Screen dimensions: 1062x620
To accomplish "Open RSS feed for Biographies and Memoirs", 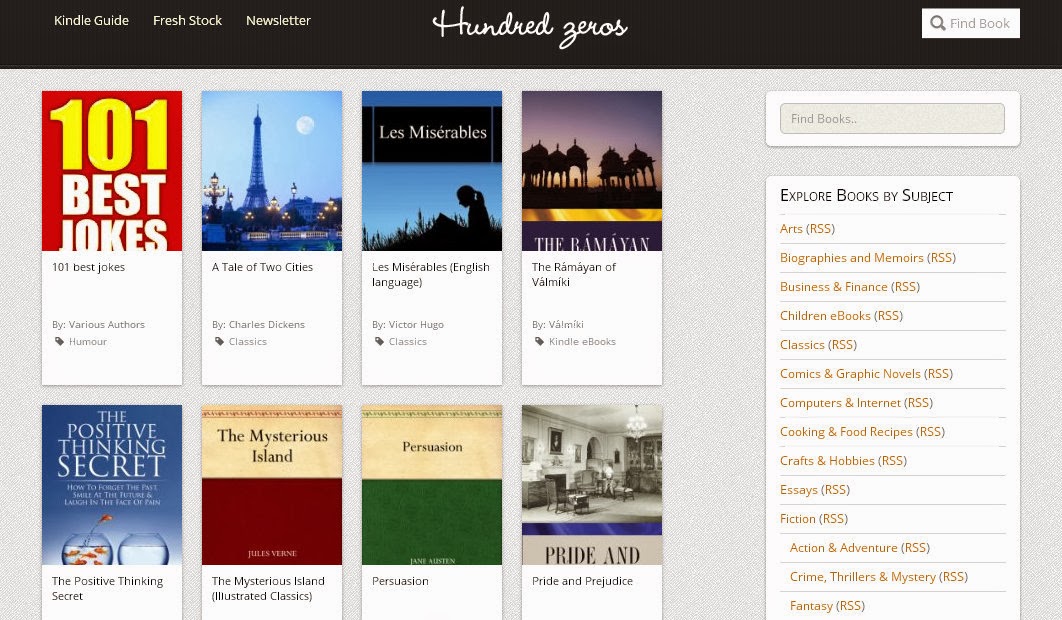I will 941,258.
